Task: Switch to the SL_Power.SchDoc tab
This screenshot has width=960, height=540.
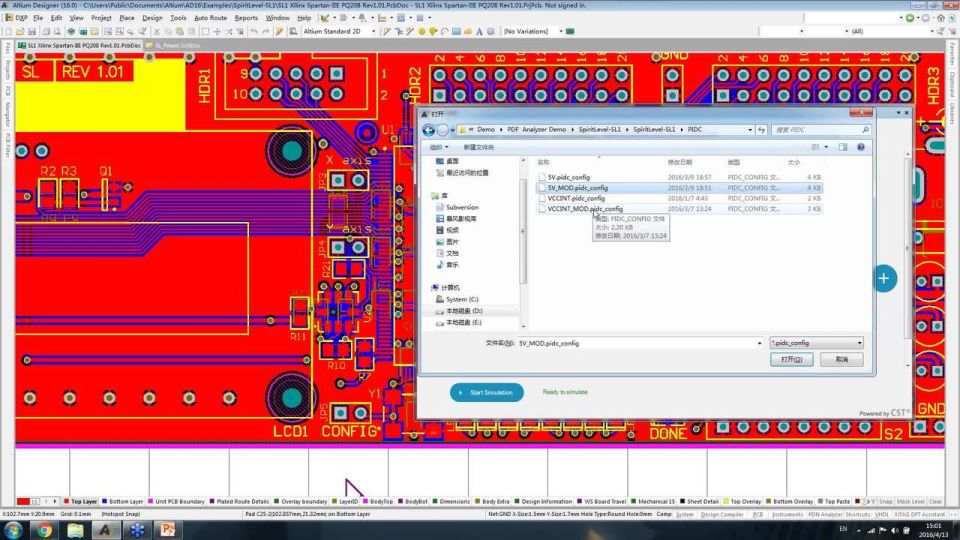Action: [x=173, y=45]
